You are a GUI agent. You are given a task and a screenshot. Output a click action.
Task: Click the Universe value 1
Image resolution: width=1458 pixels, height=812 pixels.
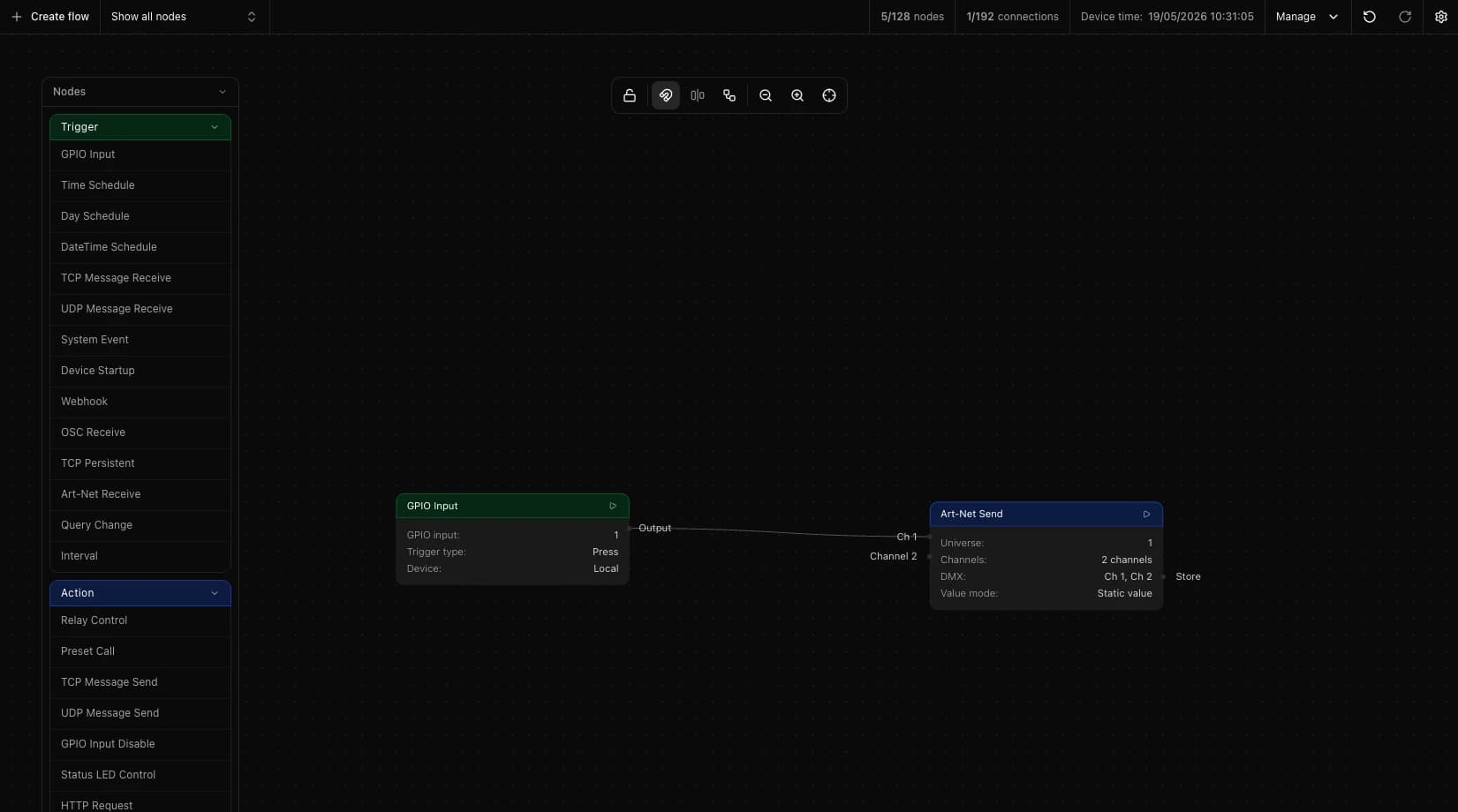coord(1150,543)
